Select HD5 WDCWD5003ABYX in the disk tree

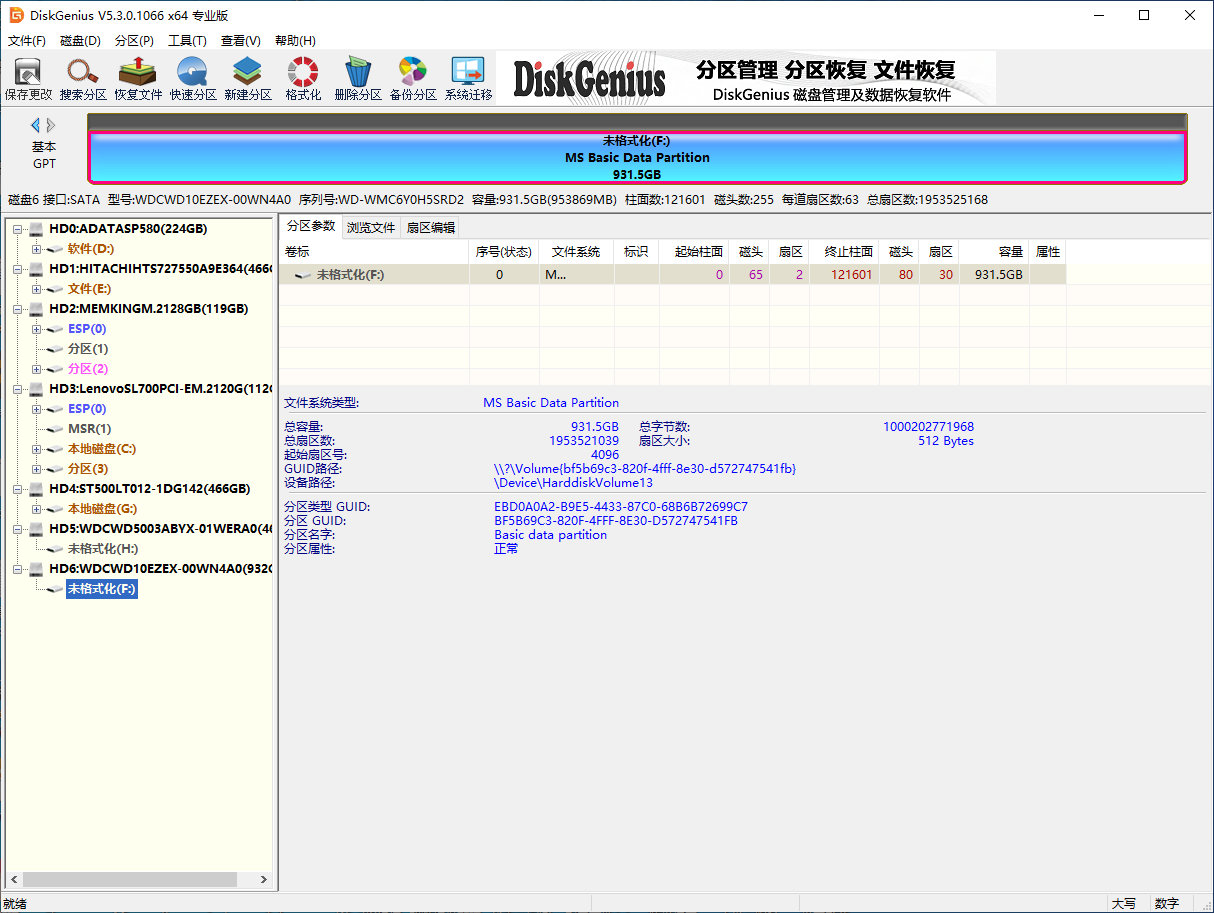(160, 529)
